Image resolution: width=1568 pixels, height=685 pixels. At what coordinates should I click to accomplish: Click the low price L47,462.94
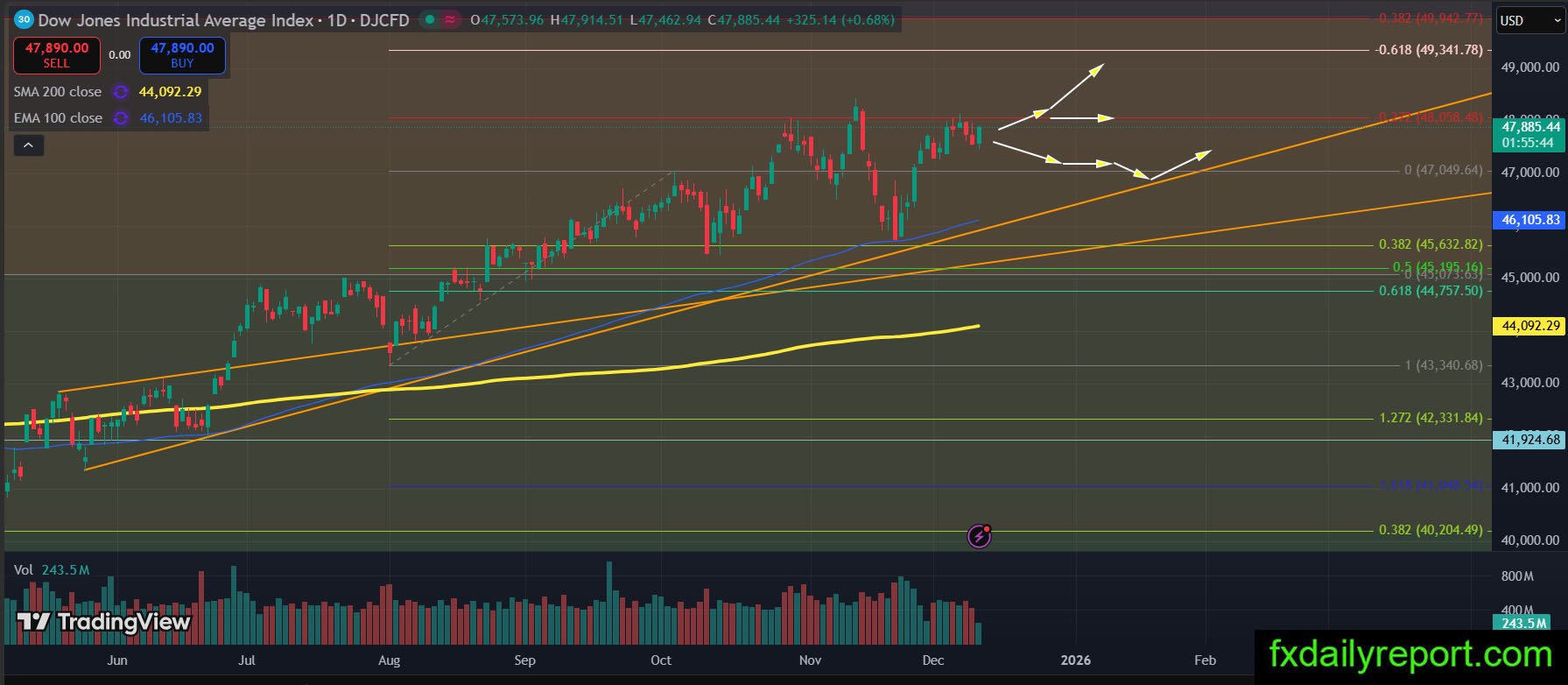pos(664,19)
